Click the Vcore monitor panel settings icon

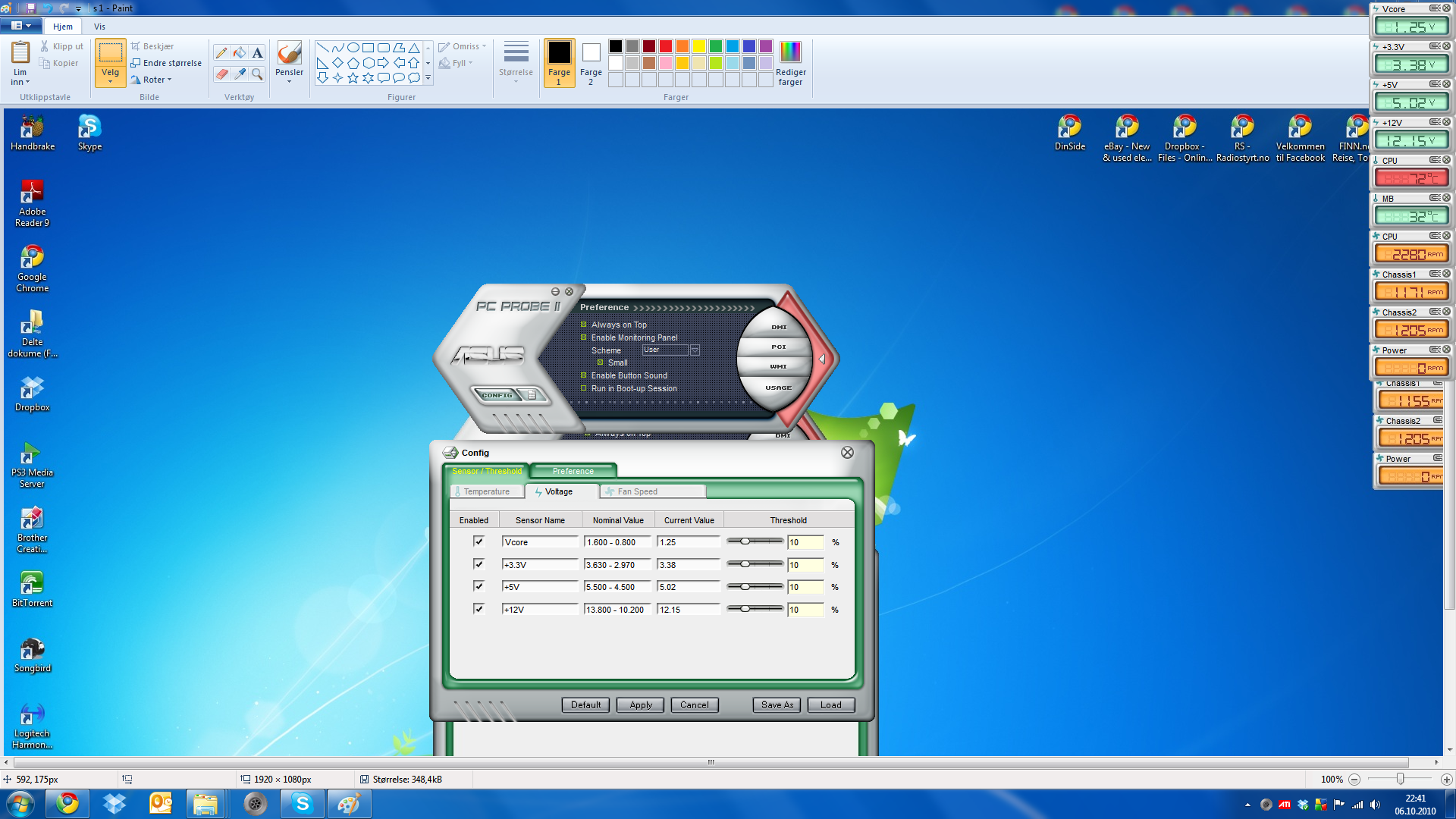pos(1434,8)
